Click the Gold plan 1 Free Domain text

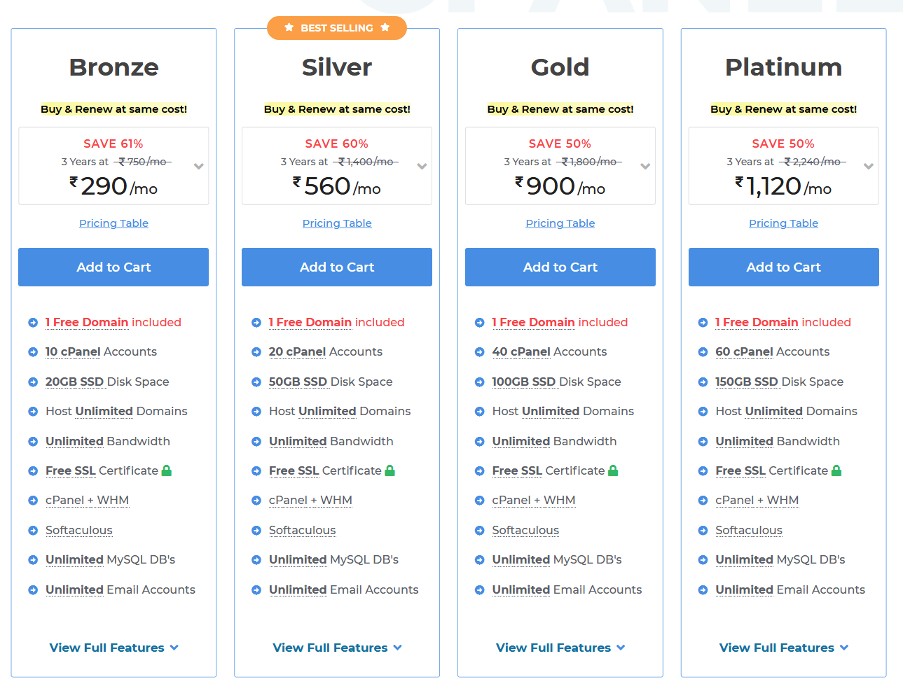(x=532, y=323)
